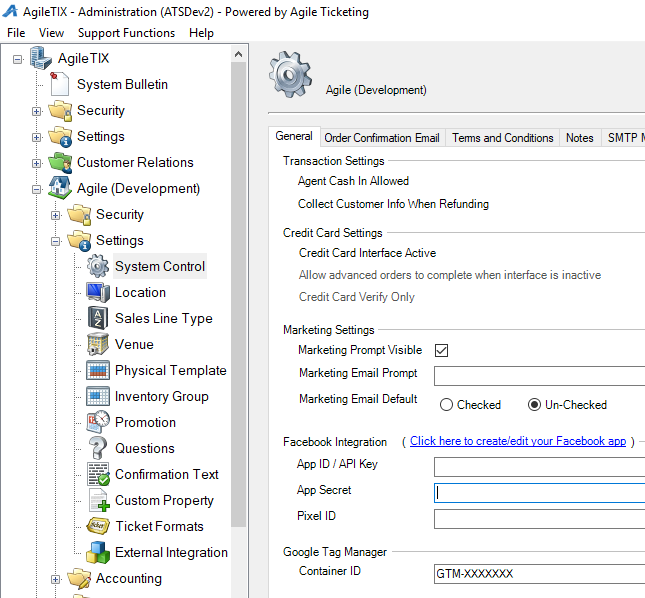Viewport: 645px width, 598px height.
Task: Open the File menu
Action: [16, 33]
